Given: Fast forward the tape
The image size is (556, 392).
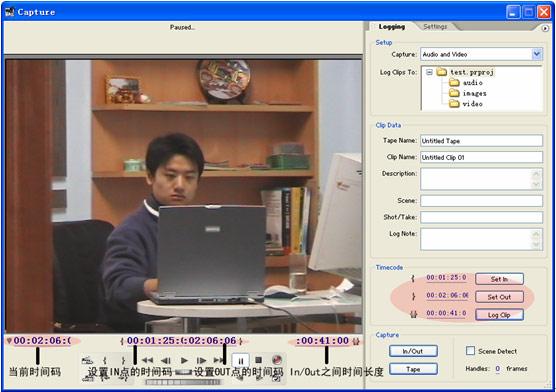Looking at the screenshot, I should click(x=219, y=360).
